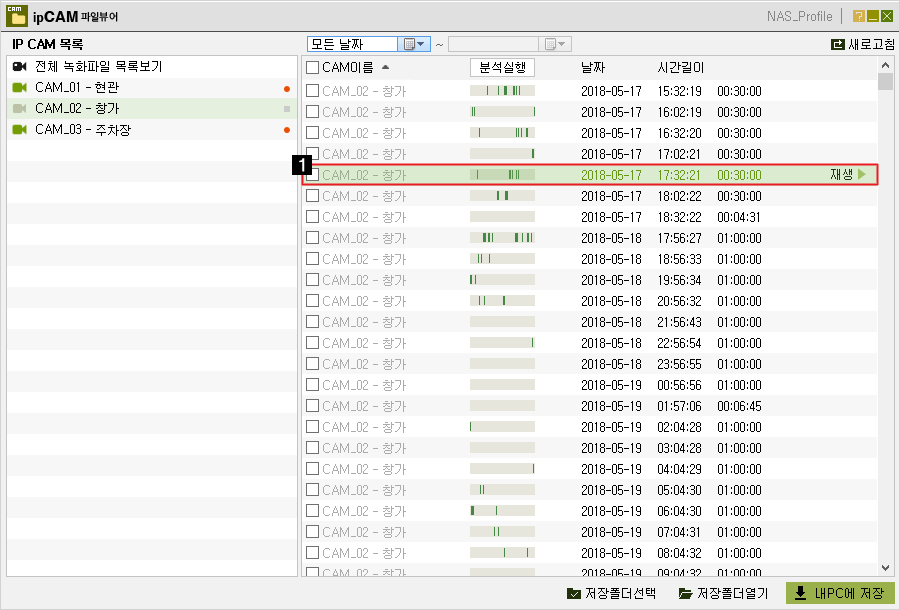The image size is (900, 610).
Task: Click the camera icon for 전체 녹화파일 목록보기
Action: pyautogui.click(x=20, y=67)
